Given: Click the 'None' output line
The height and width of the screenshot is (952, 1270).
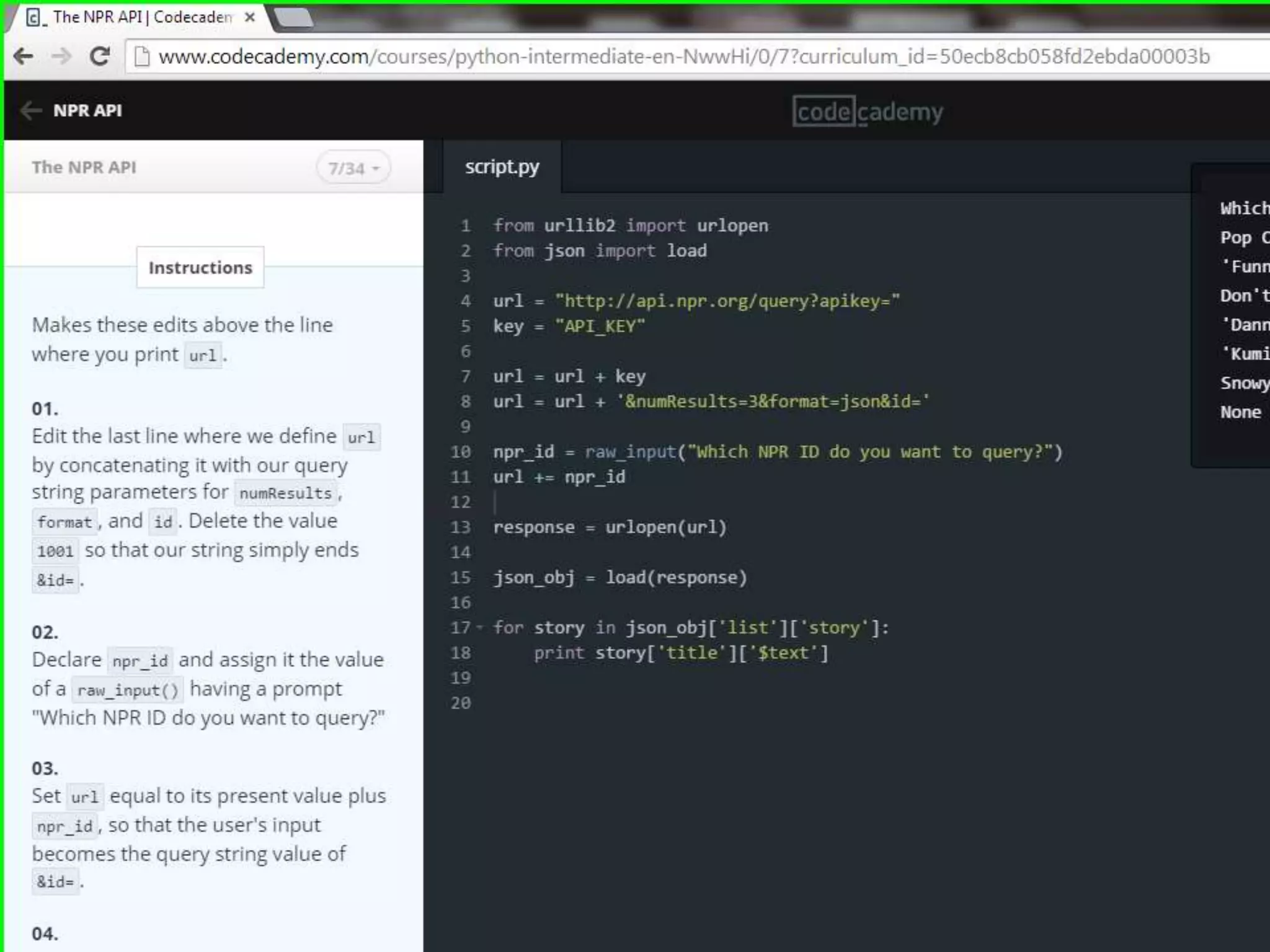Looking at the screenshot, I should [x=1241, y=412].
